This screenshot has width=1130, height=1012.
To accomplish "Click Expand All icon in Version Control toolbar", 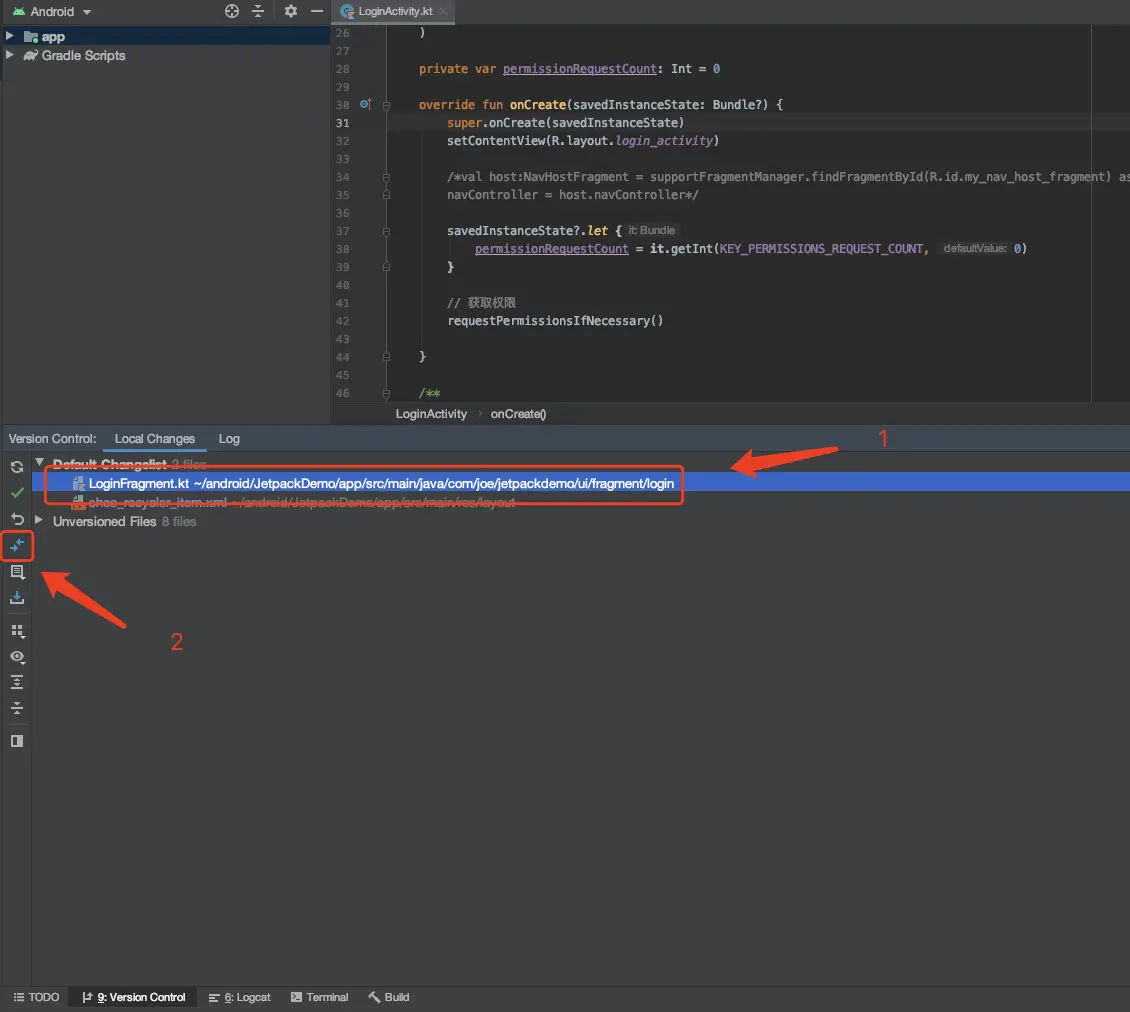I will click(x=17, y=682).
